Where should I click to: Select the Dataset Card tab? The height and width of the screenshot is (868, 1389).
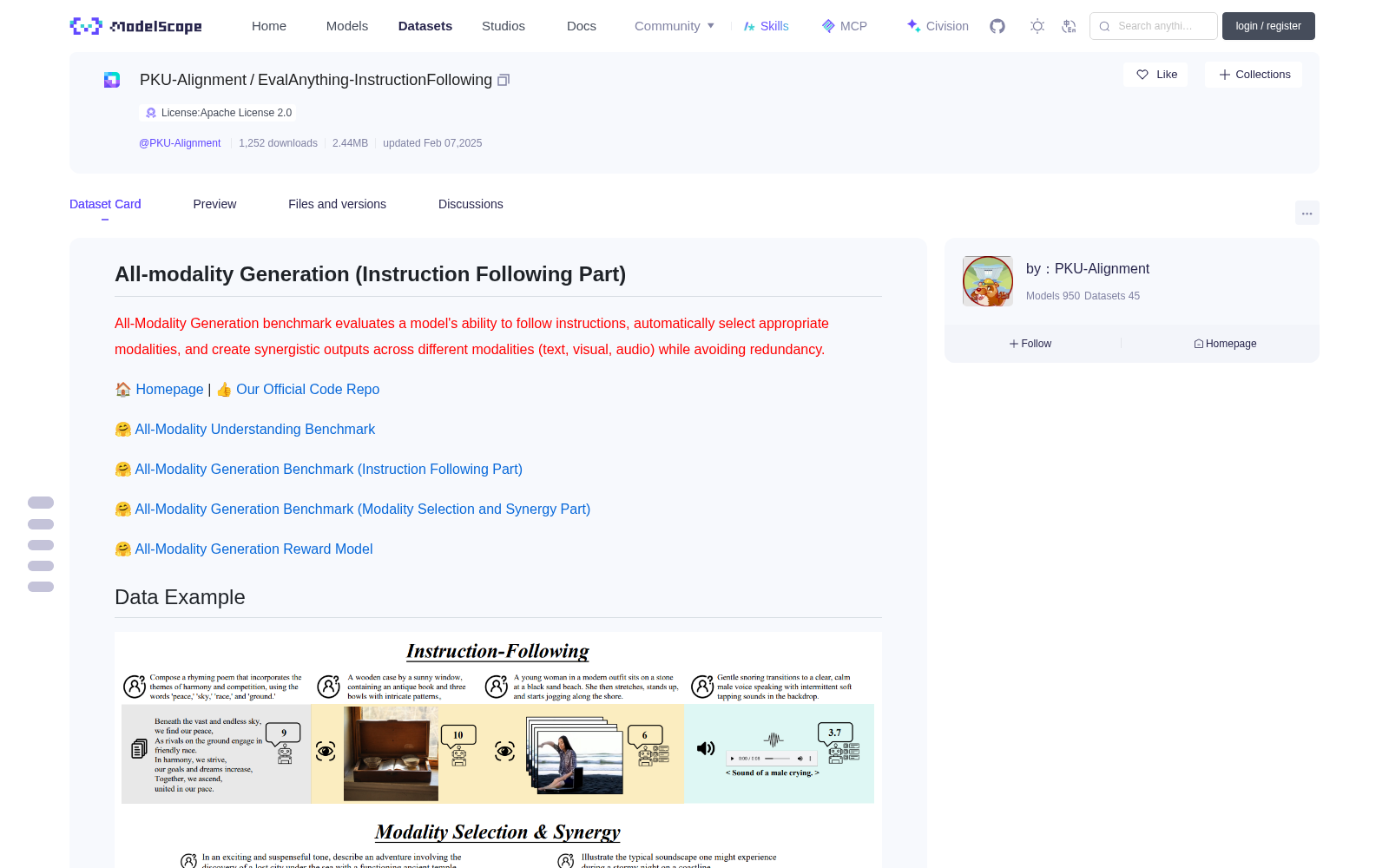tap(105, 204)
